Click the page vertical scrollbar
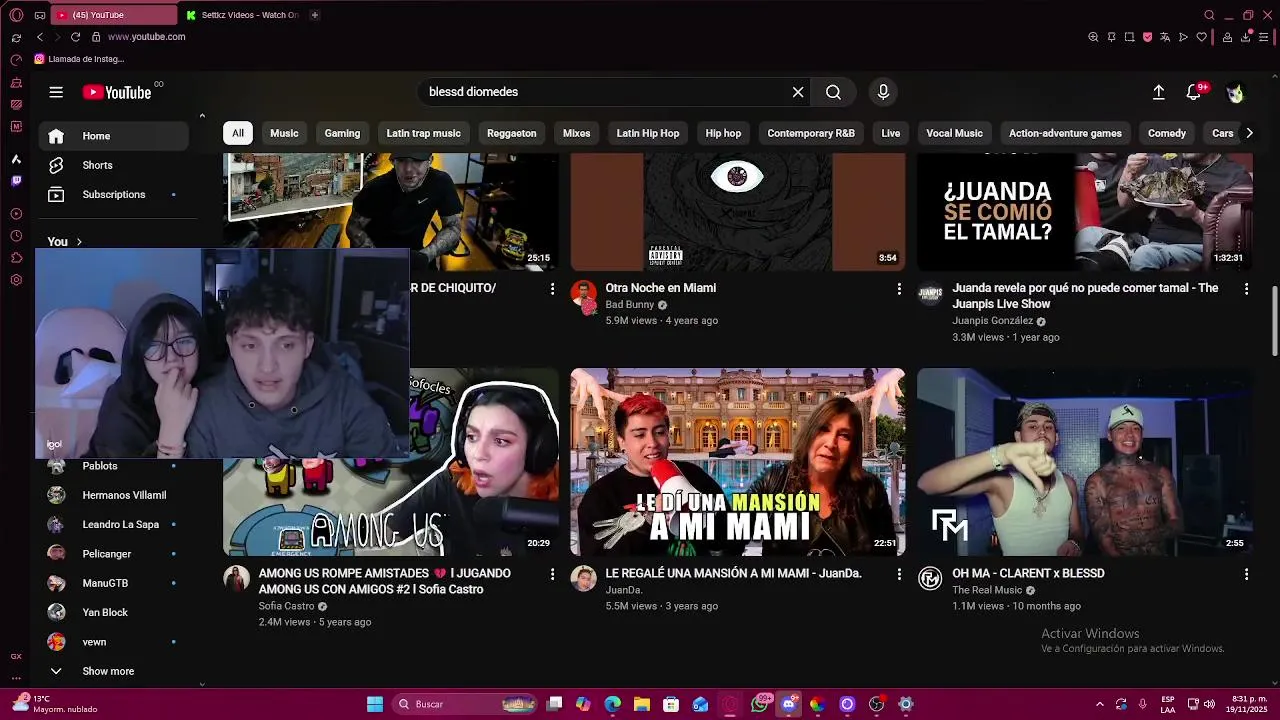Screen dimensions: 1280x720 (1274, 320)
